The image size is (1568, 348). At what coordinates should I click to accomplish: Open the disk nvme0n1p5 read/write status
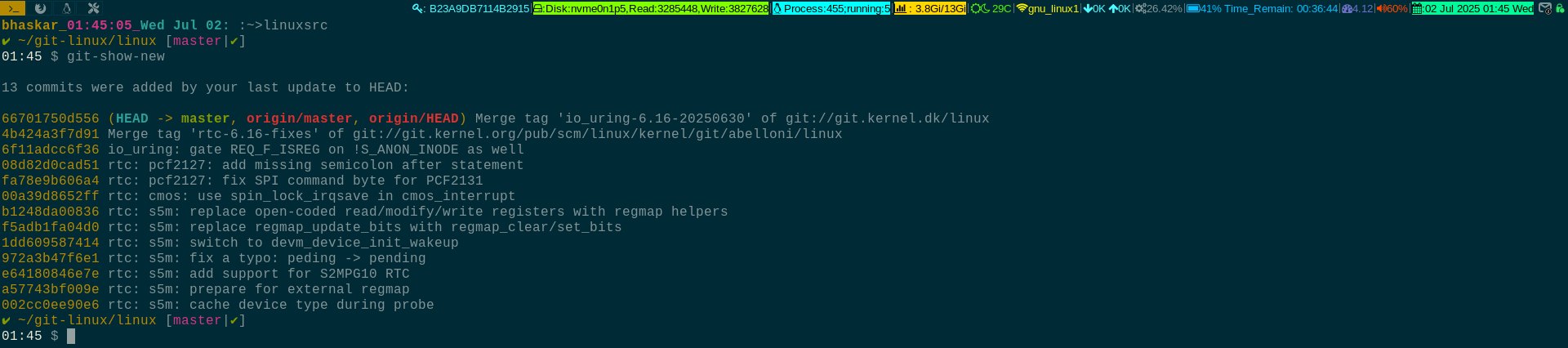(x=651, y=9)
